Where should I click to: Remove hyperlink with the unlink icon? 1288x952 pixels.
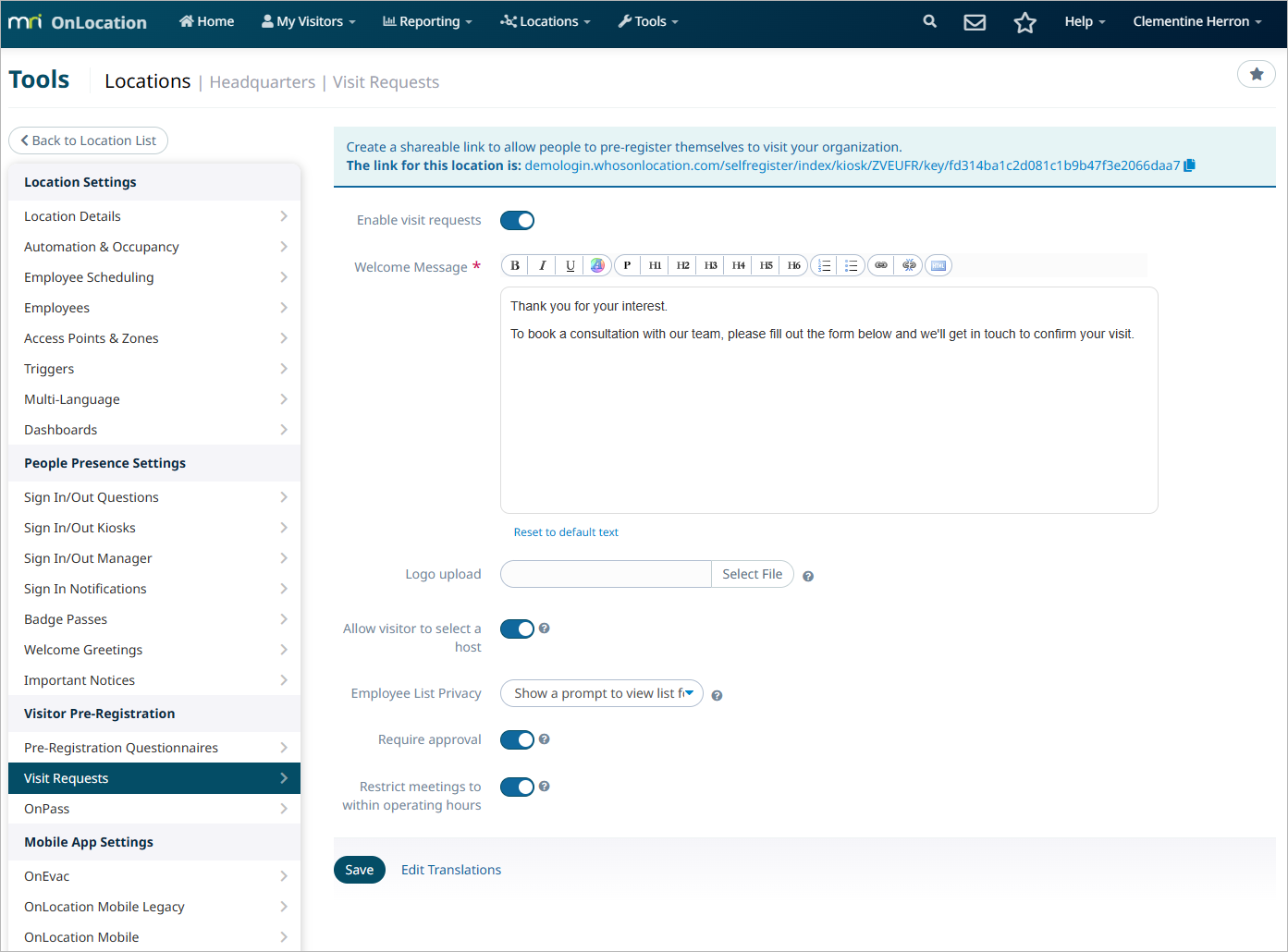pyautogui.click(x=909, y=265)
